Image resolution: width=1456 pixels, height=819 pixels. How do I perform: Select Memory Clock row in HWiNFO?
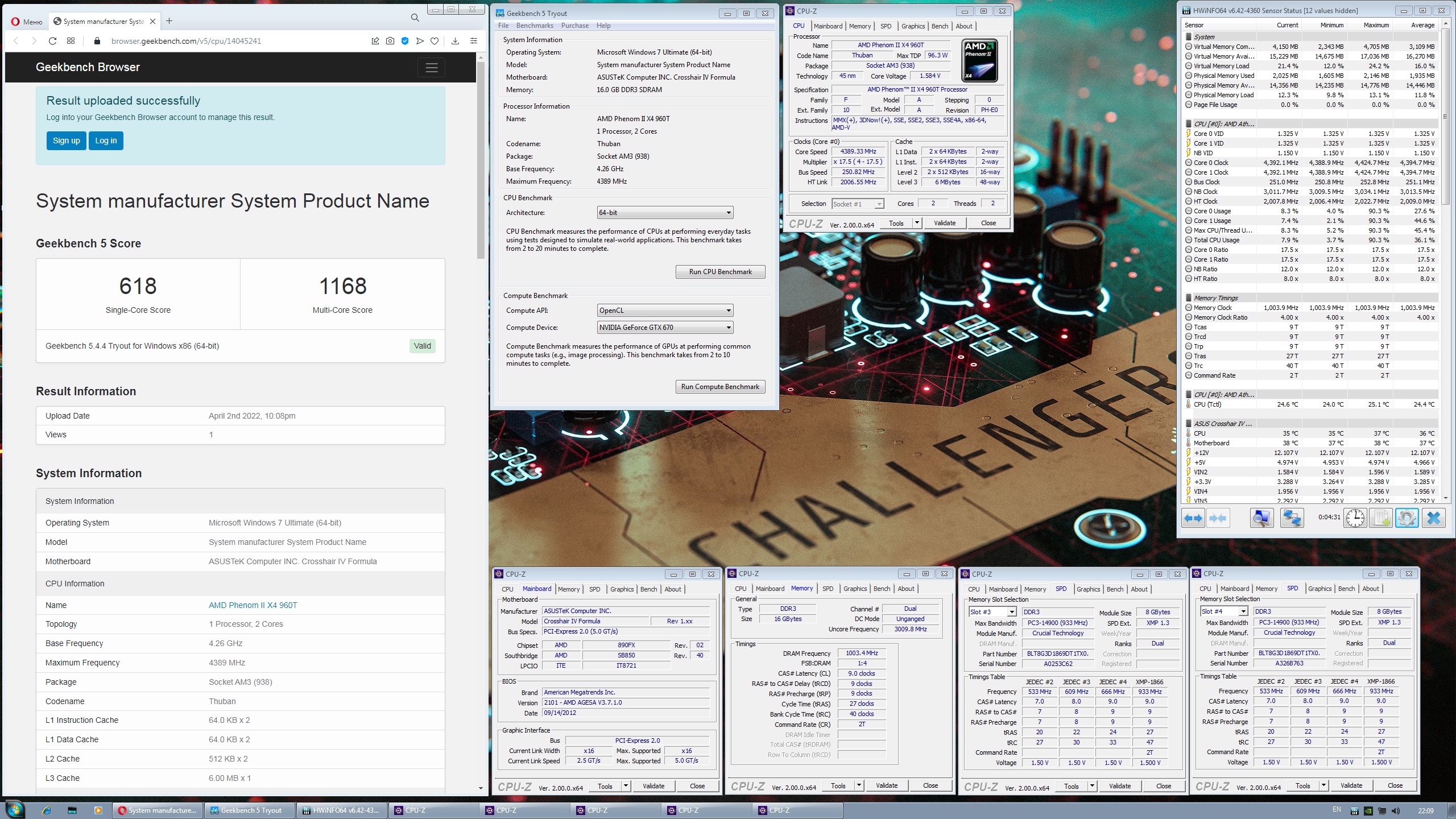(x=1309, y=308)
